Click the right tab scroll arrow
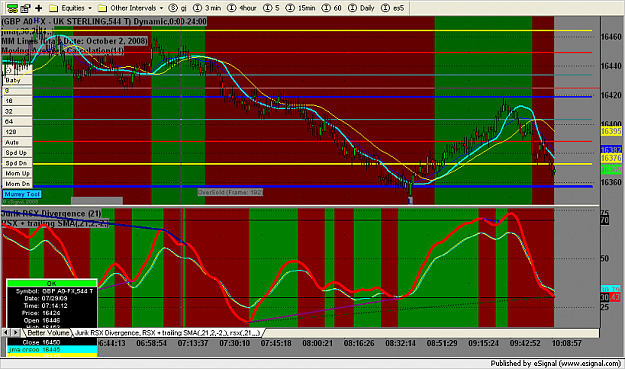The image size is (625, 369). [x=16, y=333]
